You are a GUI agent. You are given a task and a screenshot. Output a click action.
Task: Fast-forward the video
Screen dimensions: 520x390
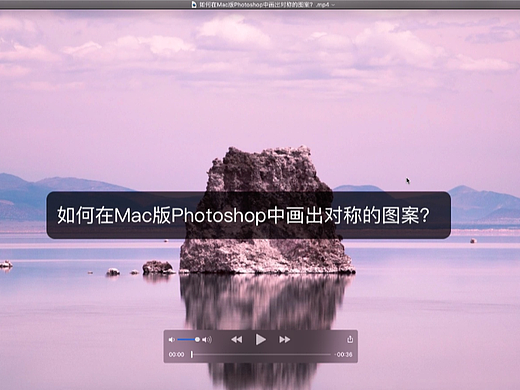coord(284,340)
